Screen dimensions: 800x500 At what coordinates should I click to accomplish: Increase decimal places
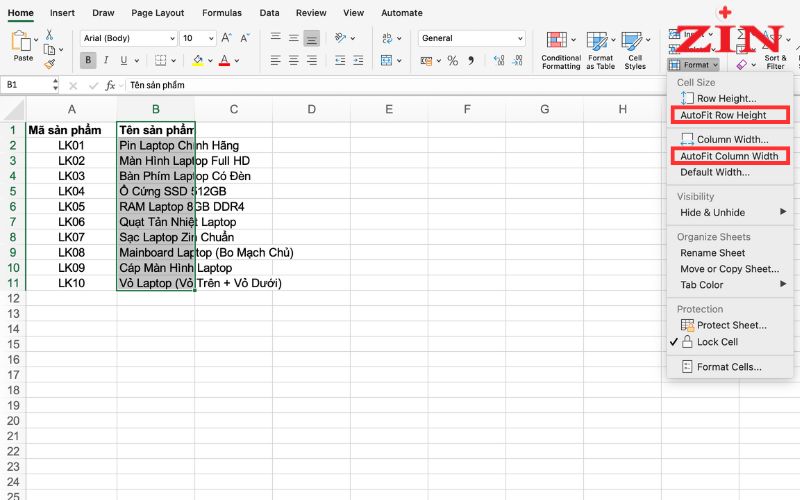(499, 61)
